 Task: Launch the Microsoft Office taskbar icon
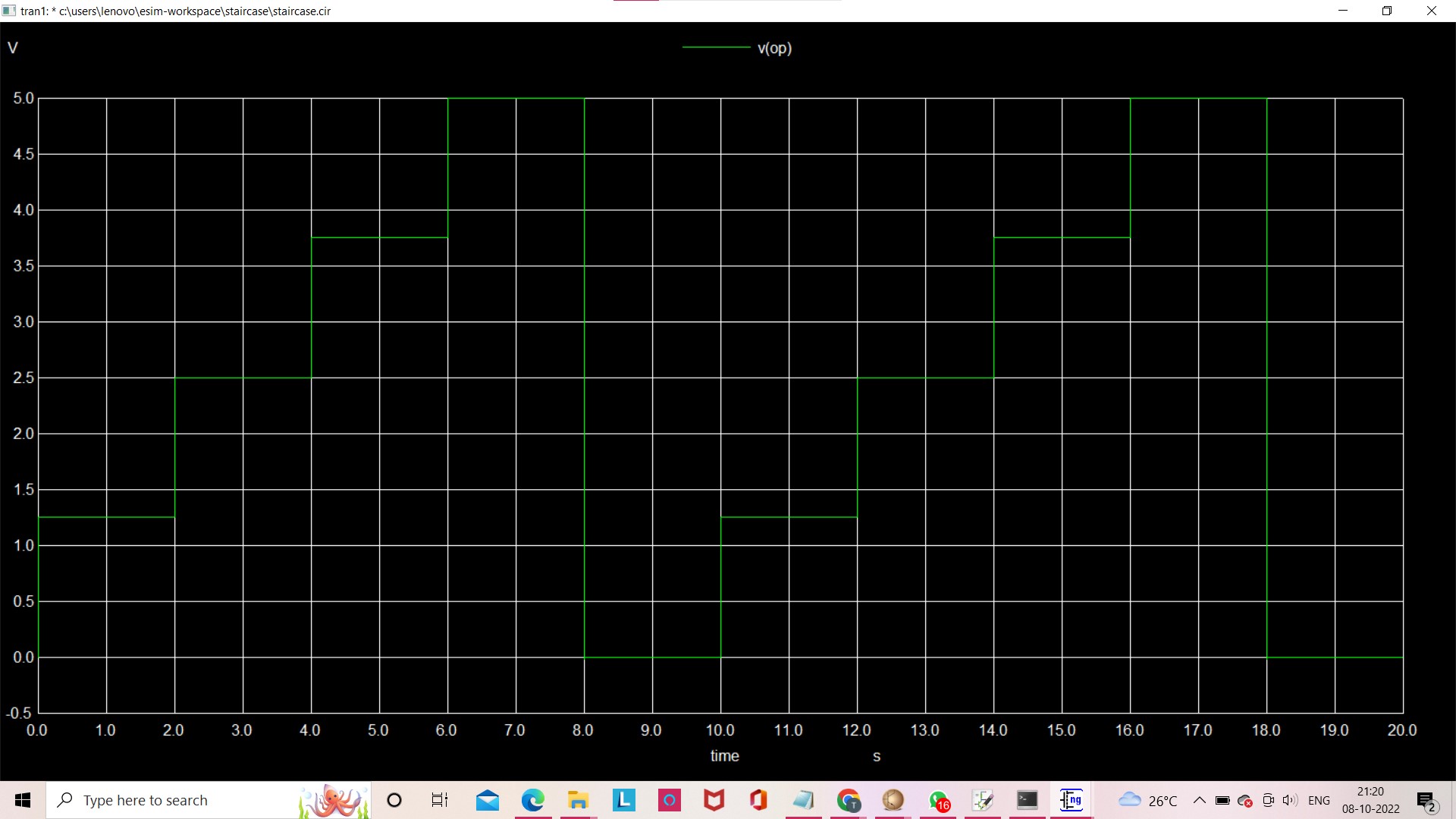[x=758, y=800]
